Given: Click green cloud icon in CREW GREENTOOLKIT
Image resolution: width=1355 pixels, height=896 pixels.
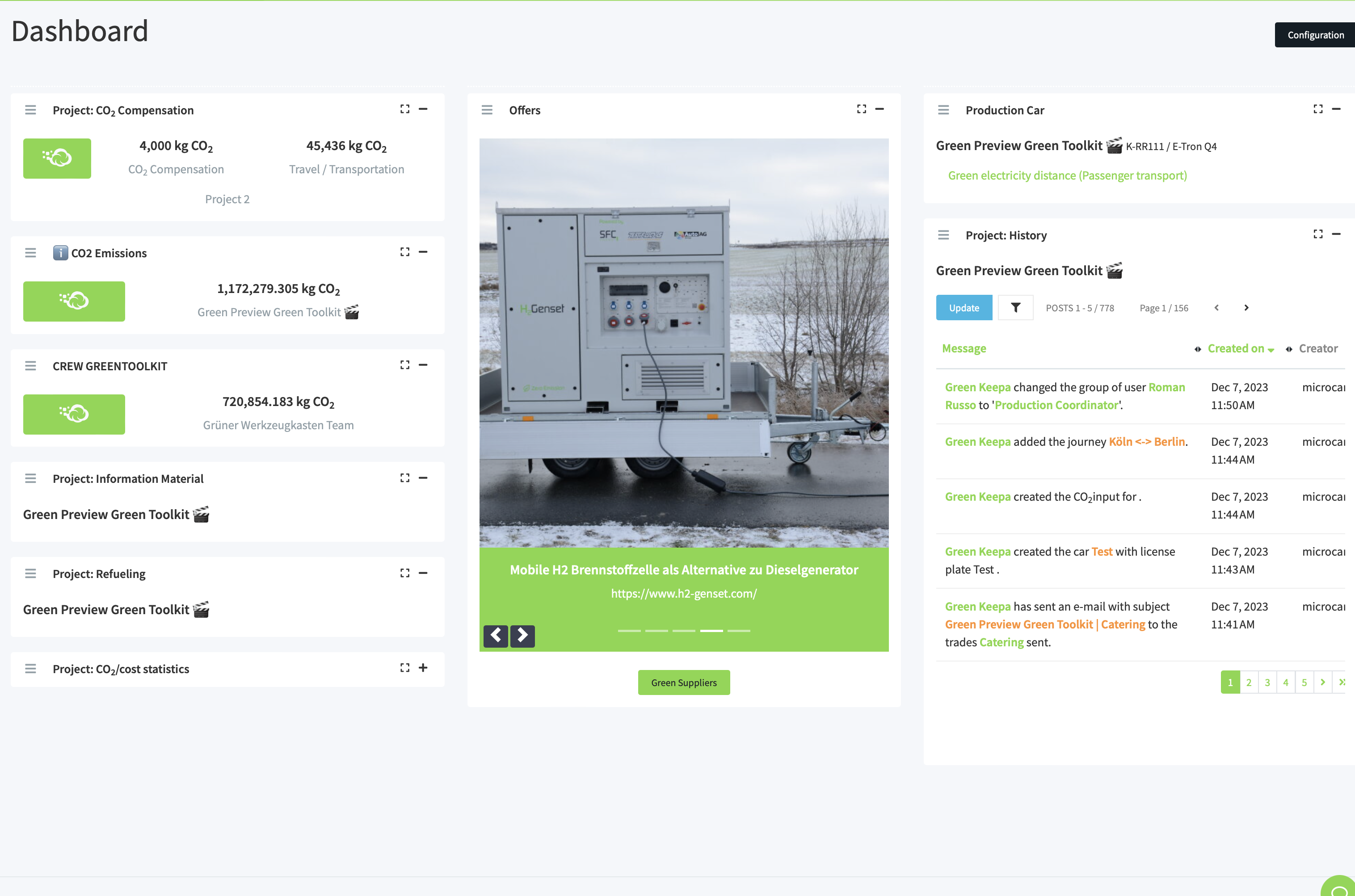Looking at the screenshot, I should click(74, 414).
